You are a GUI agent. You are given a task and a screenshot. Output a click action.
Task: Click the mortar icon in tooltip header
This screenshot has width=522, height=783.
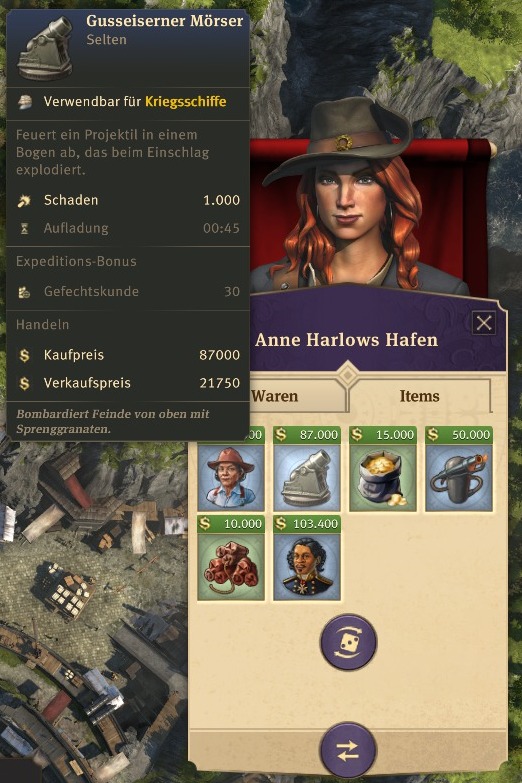click(x=45, y=48)
